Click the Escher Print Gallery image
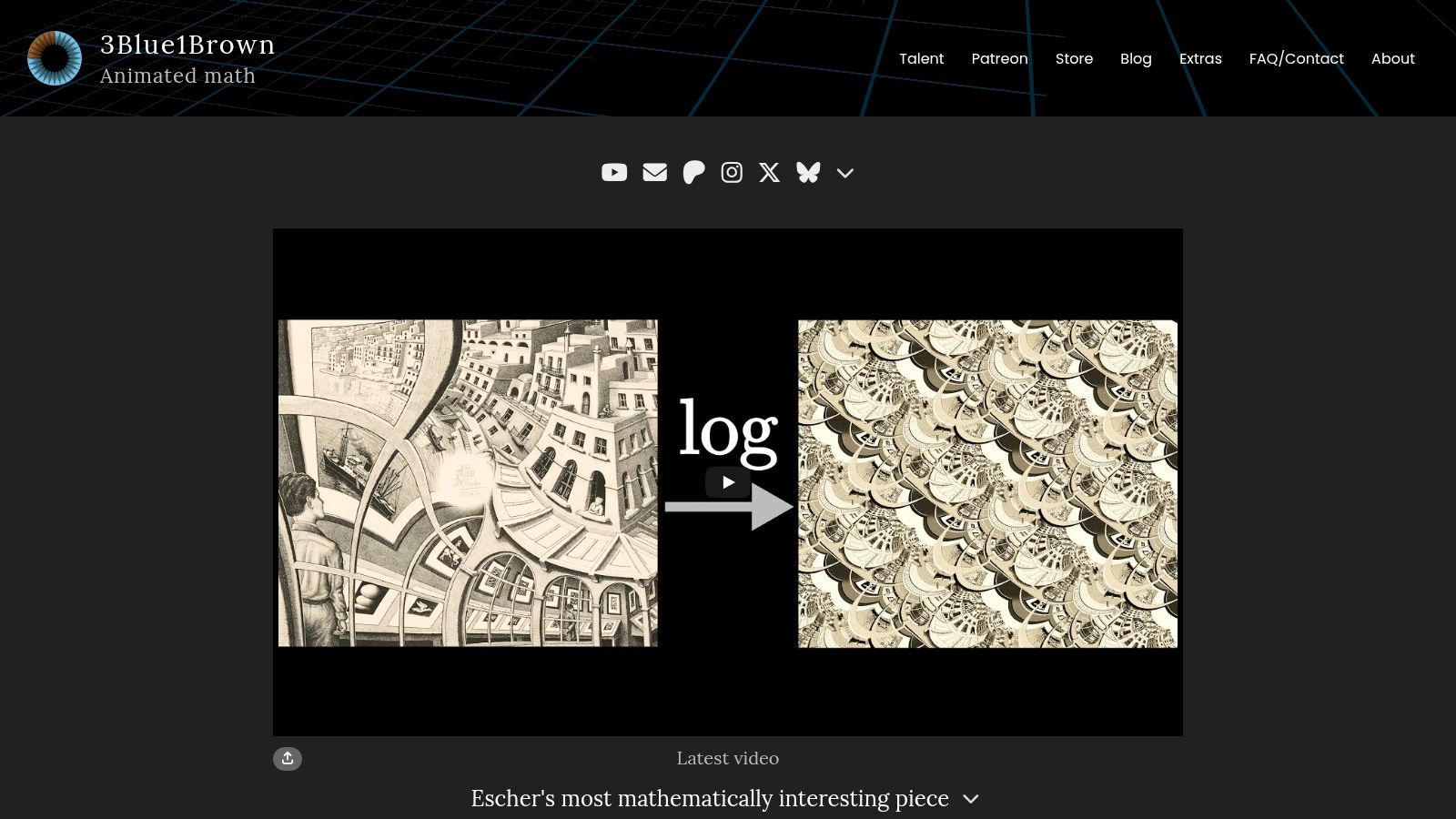 click(468, 483)
